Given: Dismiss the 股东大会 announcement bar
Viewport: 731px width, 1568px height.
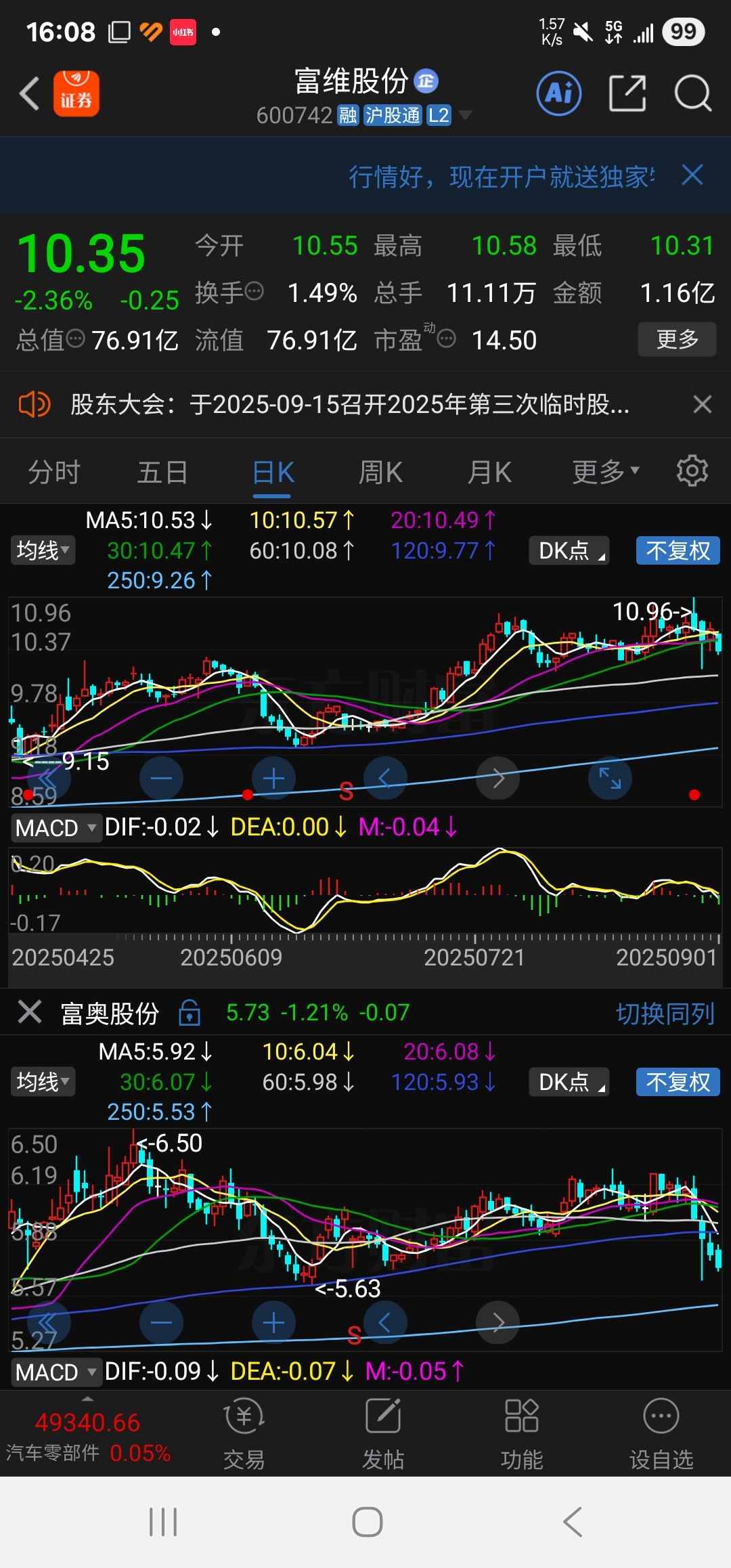Looking at the screenshot, I should pyautogui.click(x=703, y=404).
